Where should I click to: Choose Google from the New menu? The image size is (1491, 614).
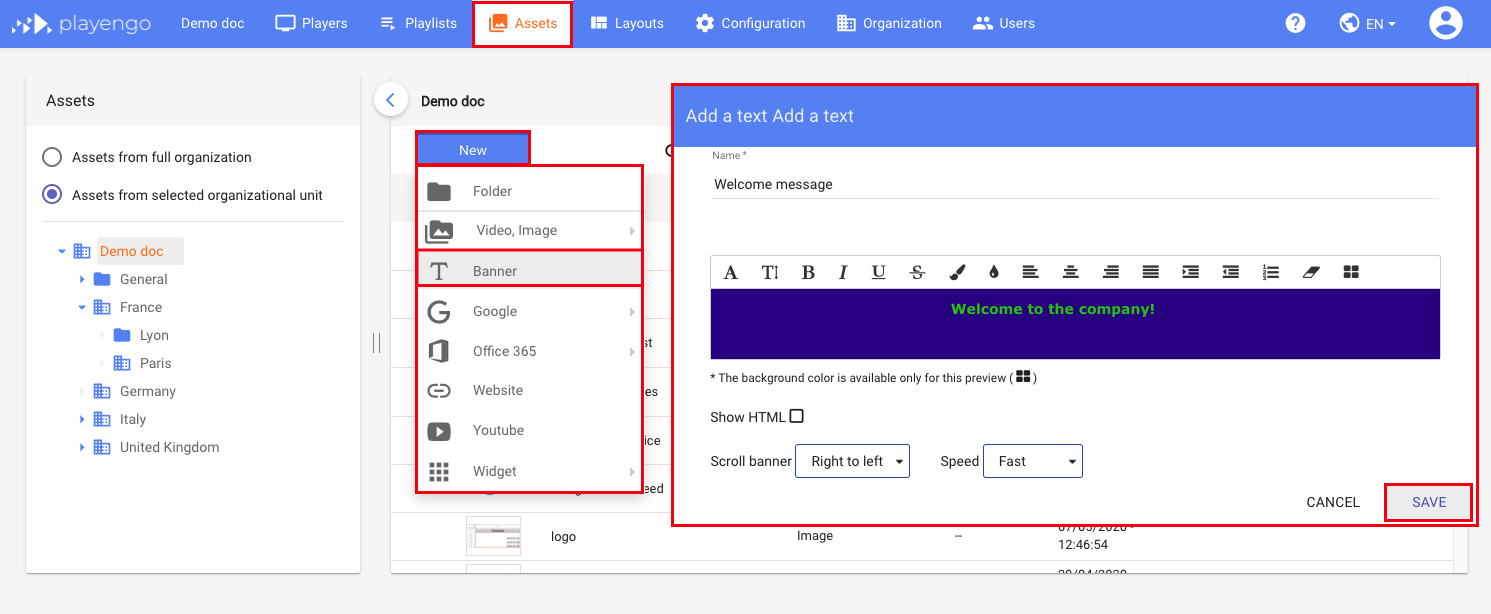529,311
